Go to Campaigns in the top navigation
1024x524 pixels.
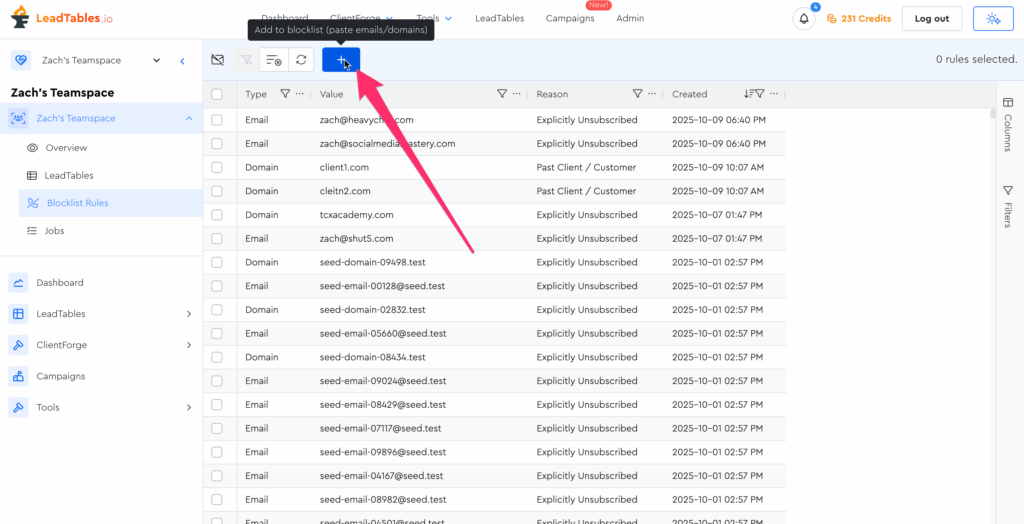[x=570, y=18]
